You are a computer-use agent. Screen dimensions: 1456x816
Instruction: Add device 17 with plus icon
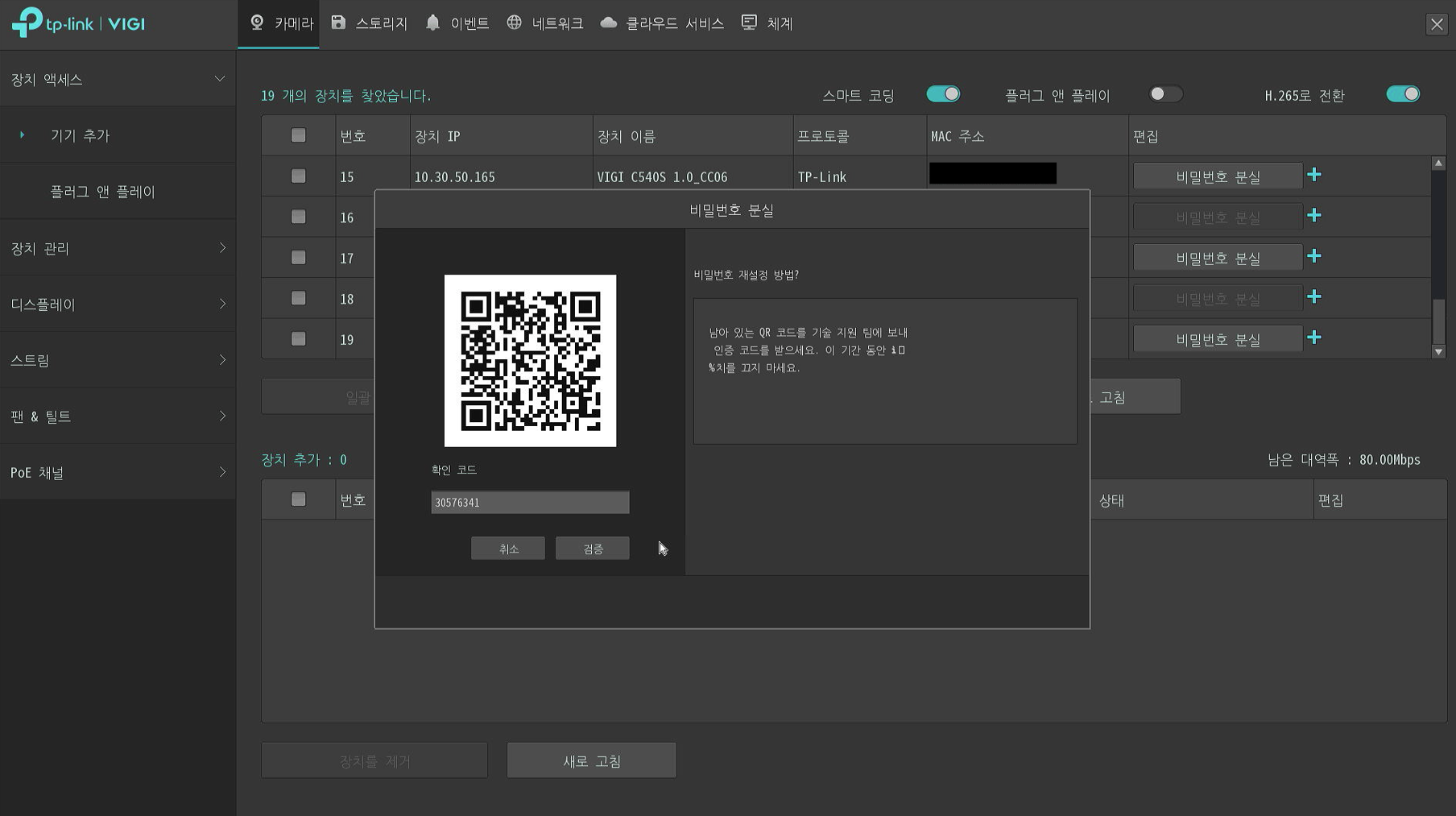click(x=1314, y=256)
